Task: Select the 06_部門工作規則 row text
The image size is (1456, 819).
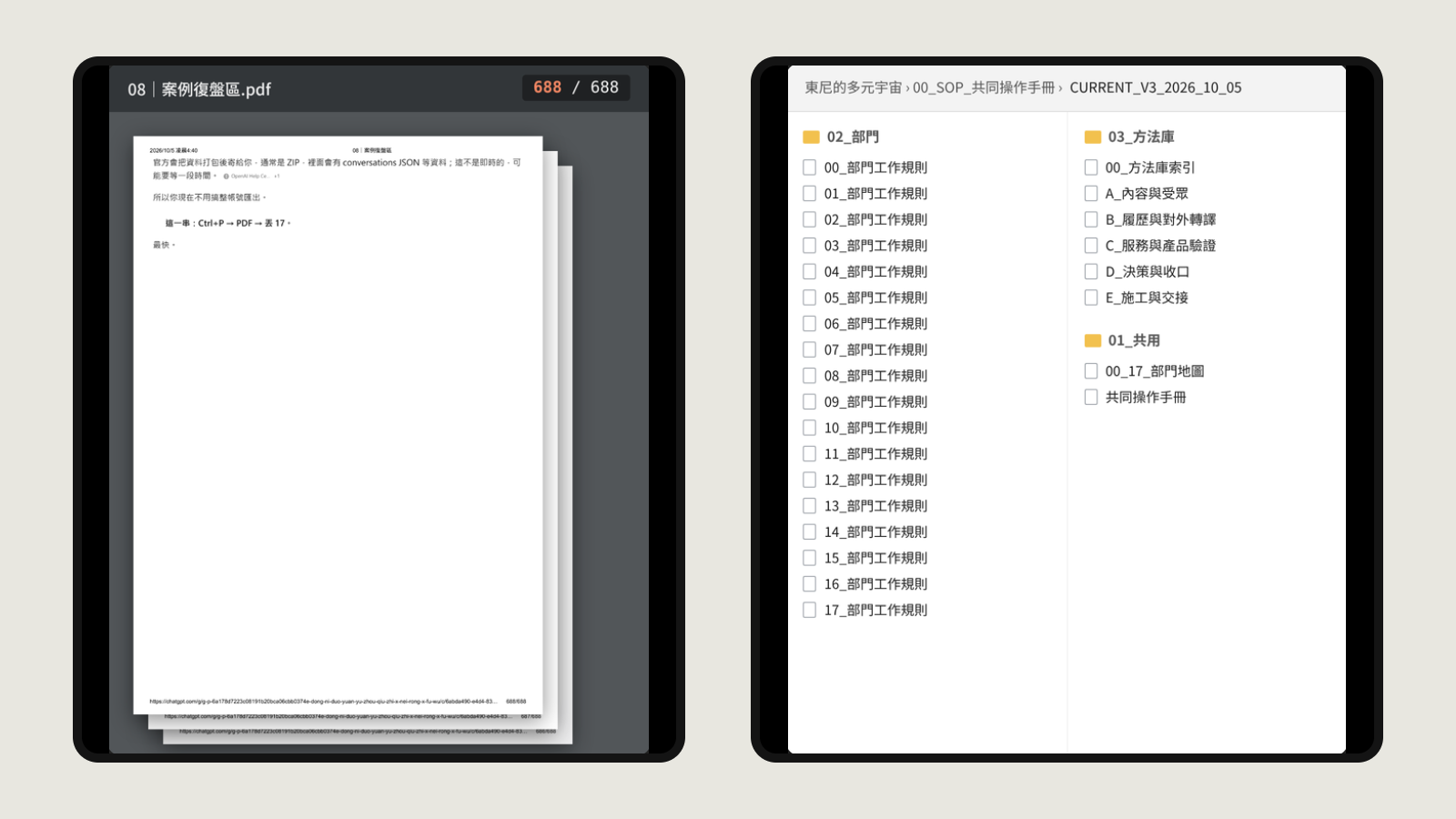Action: coord(875,324)
